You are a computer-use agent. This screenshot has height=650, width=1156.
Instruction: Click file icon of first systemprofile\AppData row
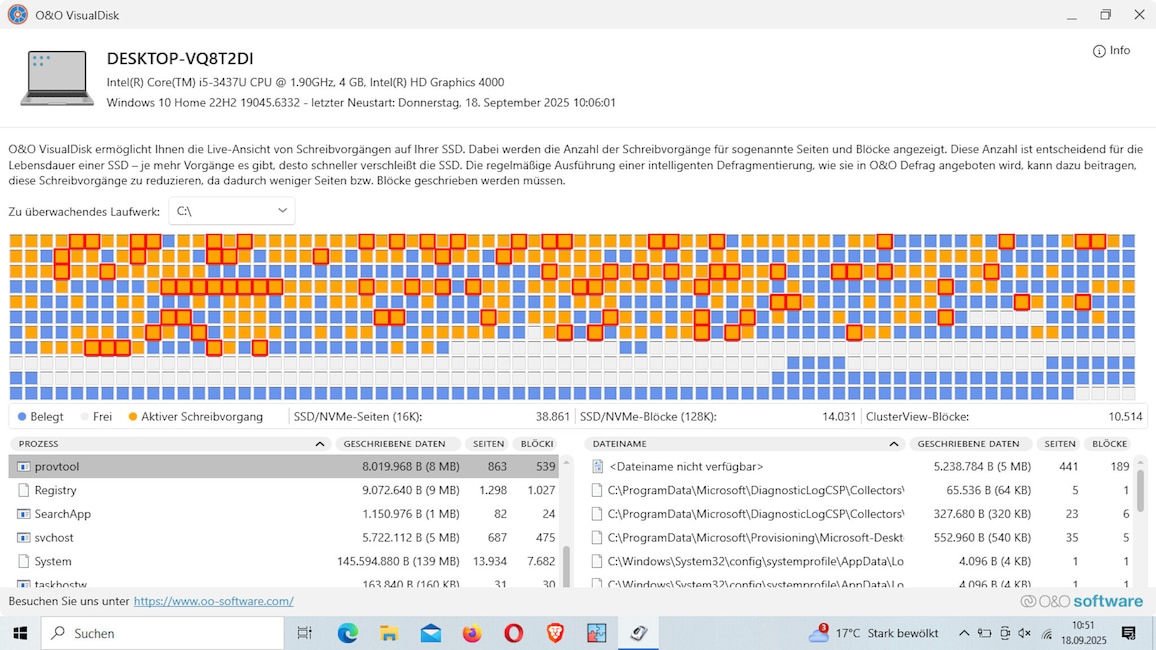tap(597, 561)
